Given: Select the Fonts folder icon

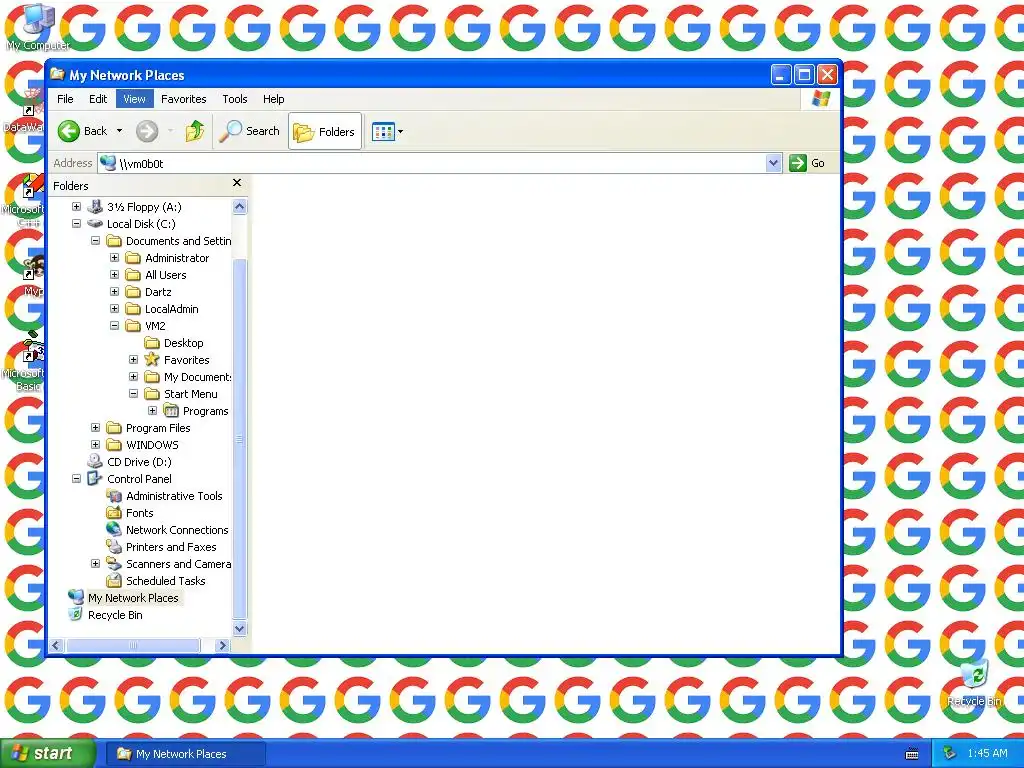Looking at the screenshot, I should click(x=114, y=513).
